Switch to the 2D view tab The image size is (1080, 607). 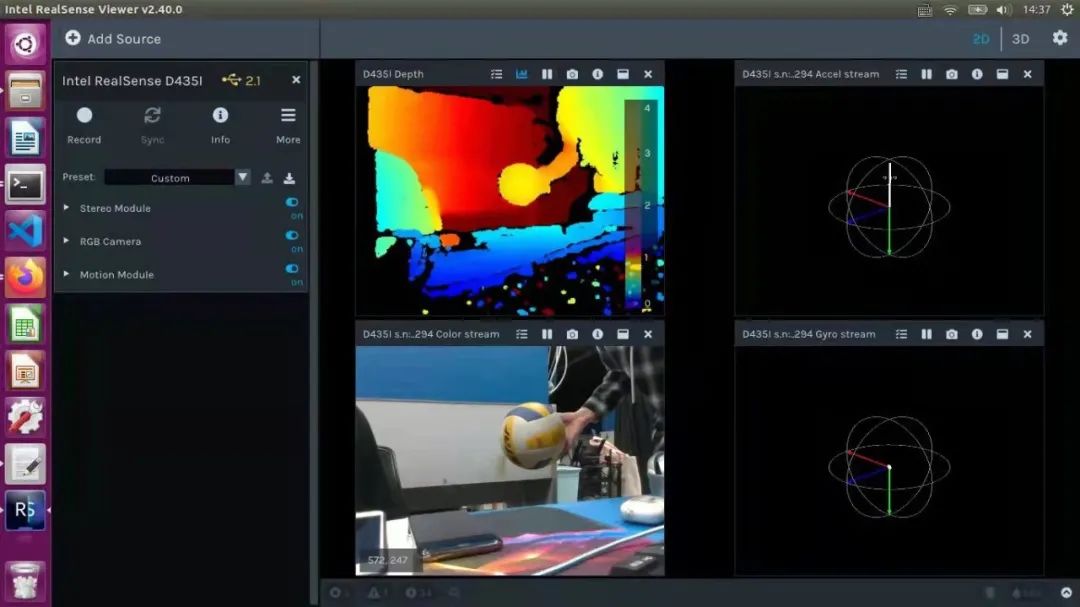pyautogui.click(x=981, y=39)
